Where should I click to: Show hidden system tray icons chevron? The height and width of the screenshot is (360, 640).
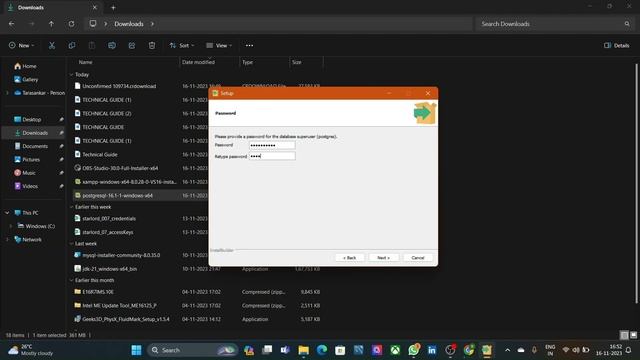(507, 350)
